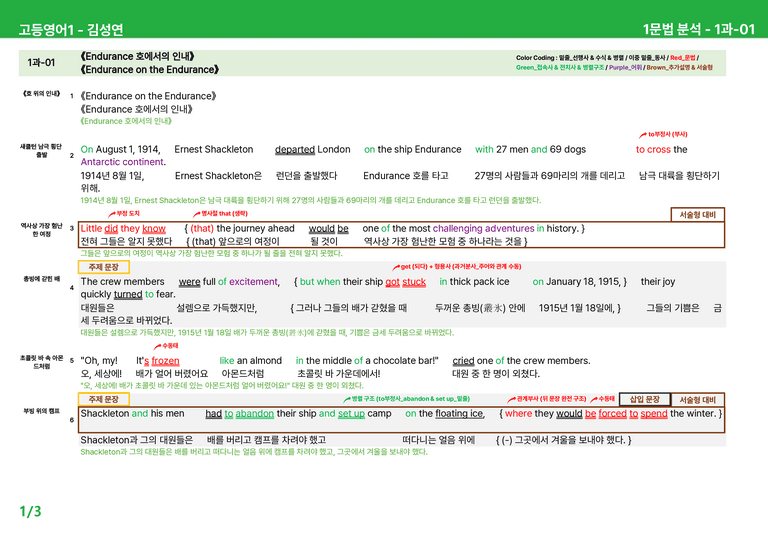This screenshot has height=543, width=768.
Task: Click the purple phrase 'Antarctic continent'
Action: 122,162
